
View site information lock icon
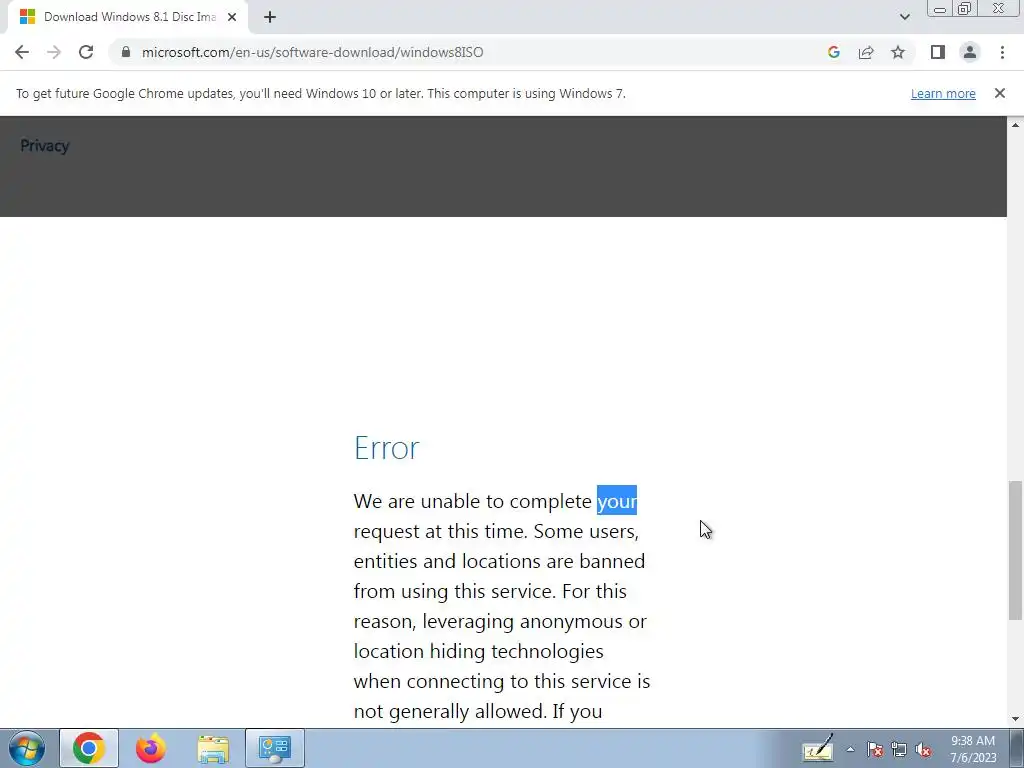(x=126, y=52)
